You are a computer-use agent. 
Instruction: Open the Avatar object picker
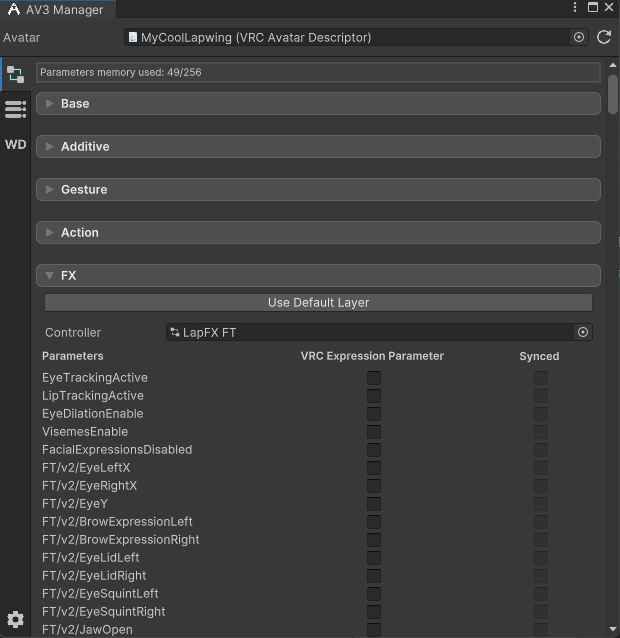[x=578, y=37]
